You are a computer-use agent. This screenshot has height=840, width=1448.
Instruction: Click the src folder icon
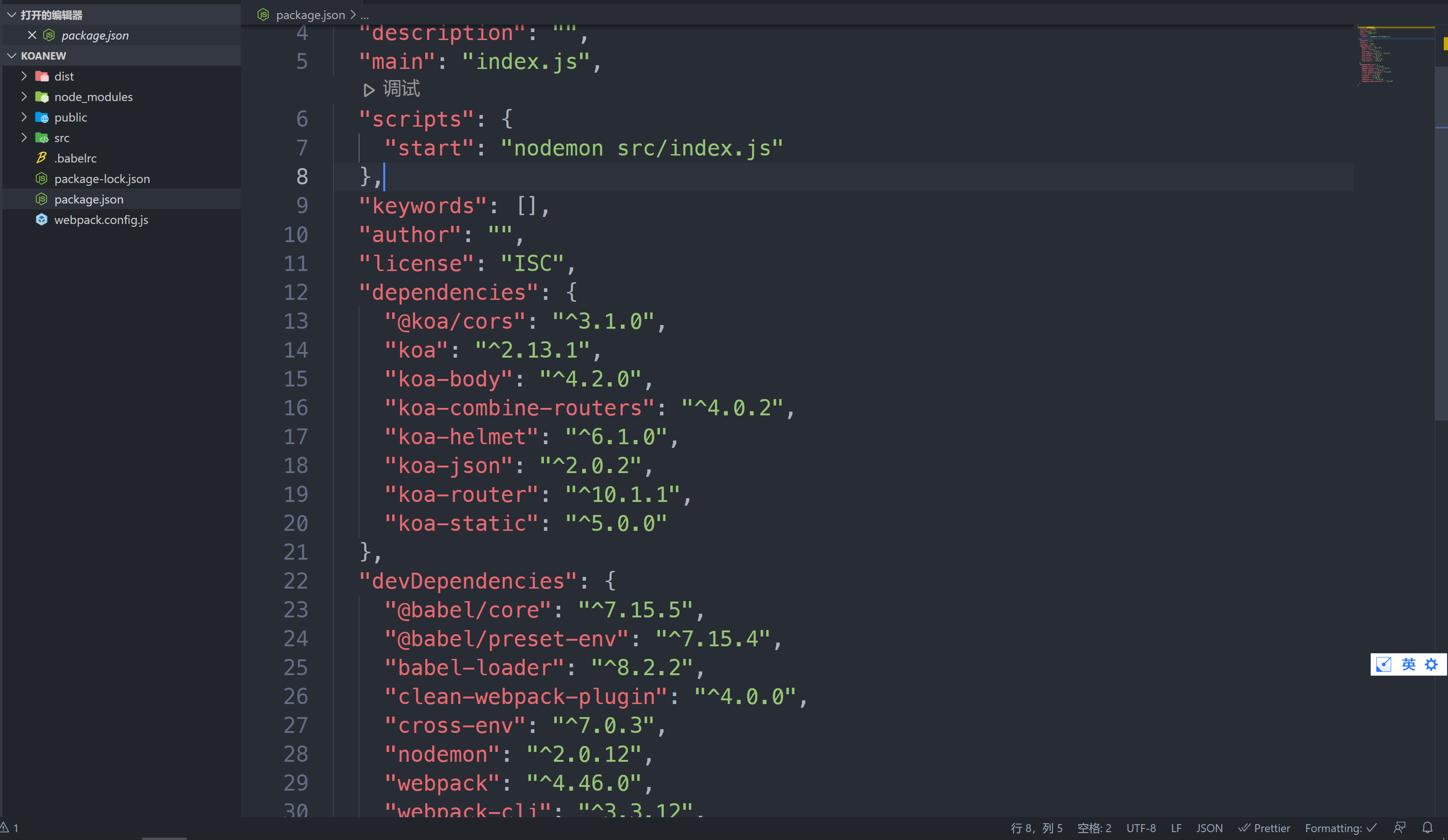pyautogui.click(x=42, y=138)
